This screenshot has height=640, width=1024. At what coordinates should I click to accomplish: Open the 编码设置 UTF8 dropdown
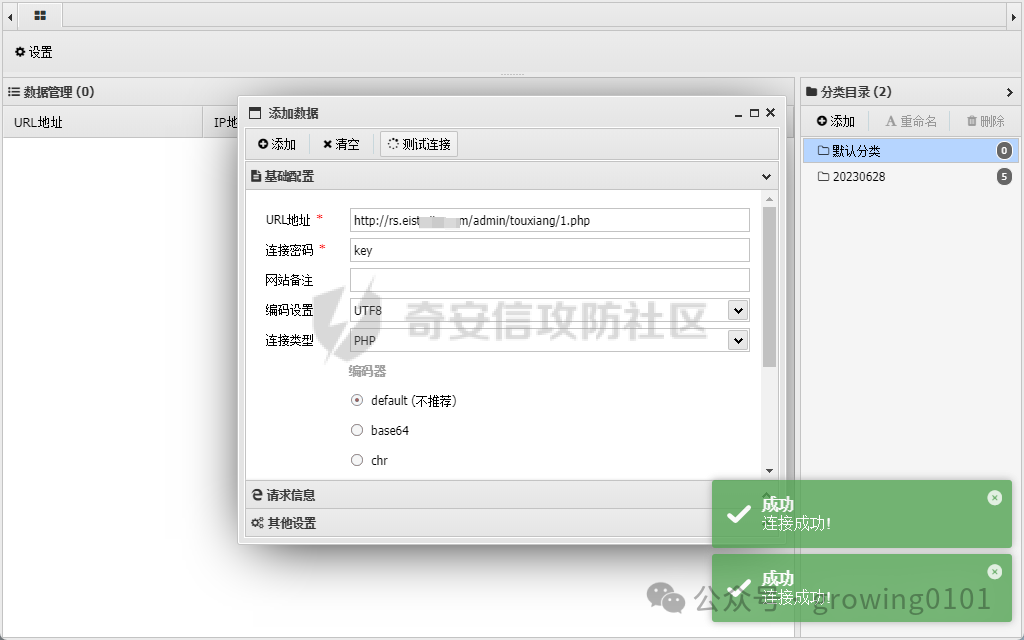738,310
